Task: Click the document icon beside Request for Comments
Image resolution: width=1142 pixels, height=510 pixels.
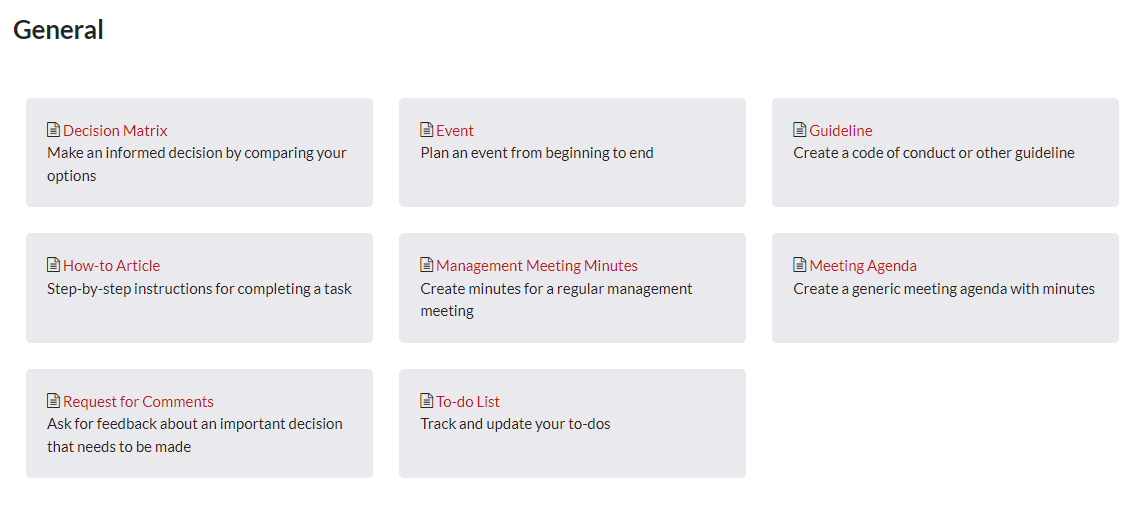Action: point(53,401)
